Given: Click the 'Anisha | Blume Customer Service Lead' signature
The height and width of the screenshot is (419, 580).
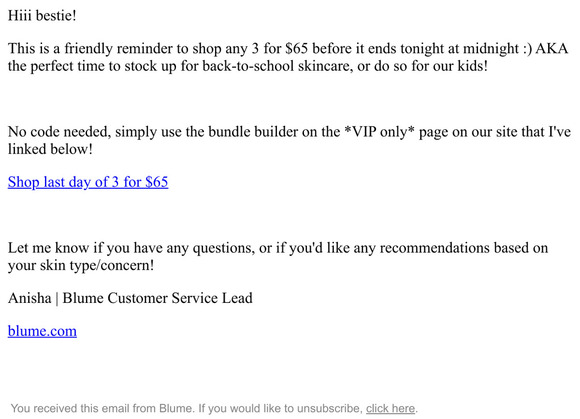Looking at the screenshot, I should (x=130, y=298).
